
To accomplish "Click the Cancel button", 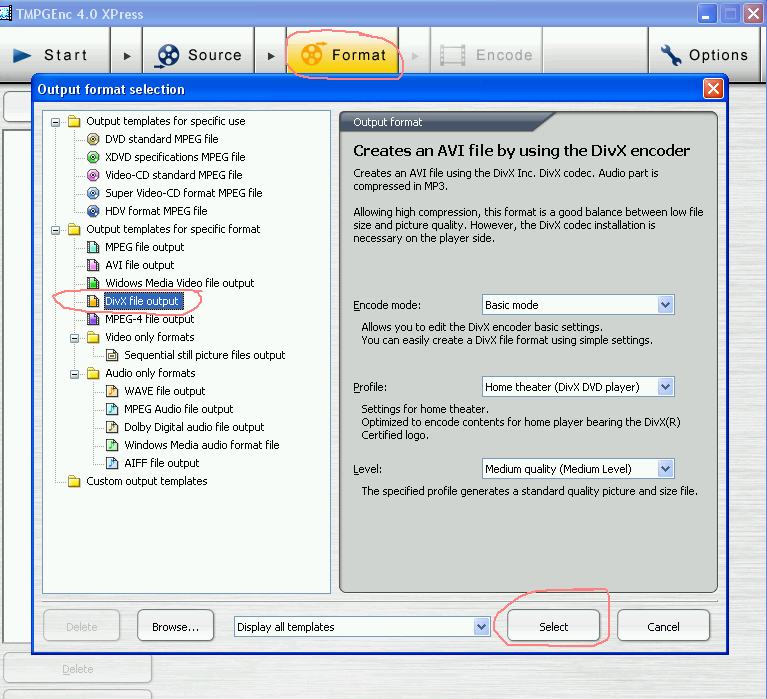I will coord(663,626).
